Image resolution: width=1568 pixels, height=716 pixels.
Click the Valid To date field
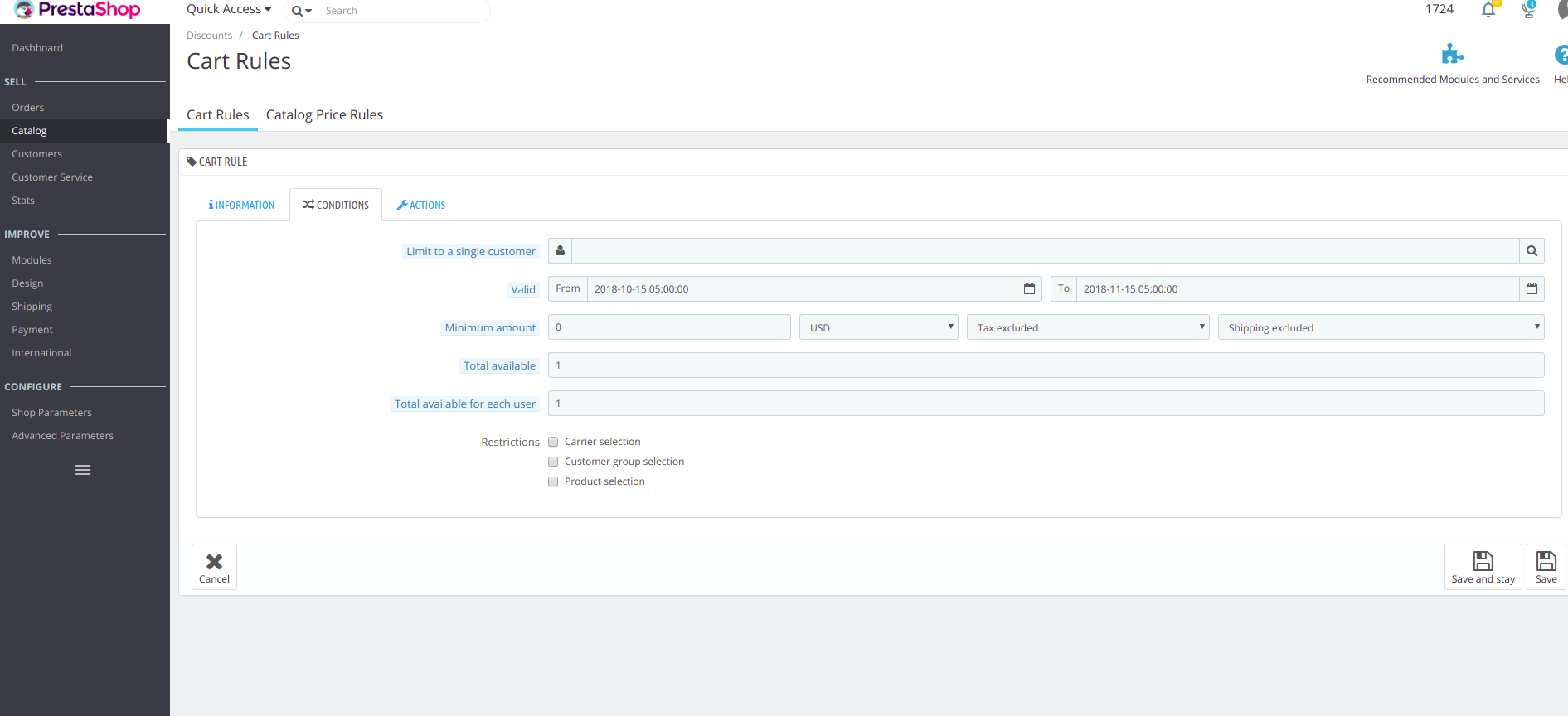[1298, 289]
